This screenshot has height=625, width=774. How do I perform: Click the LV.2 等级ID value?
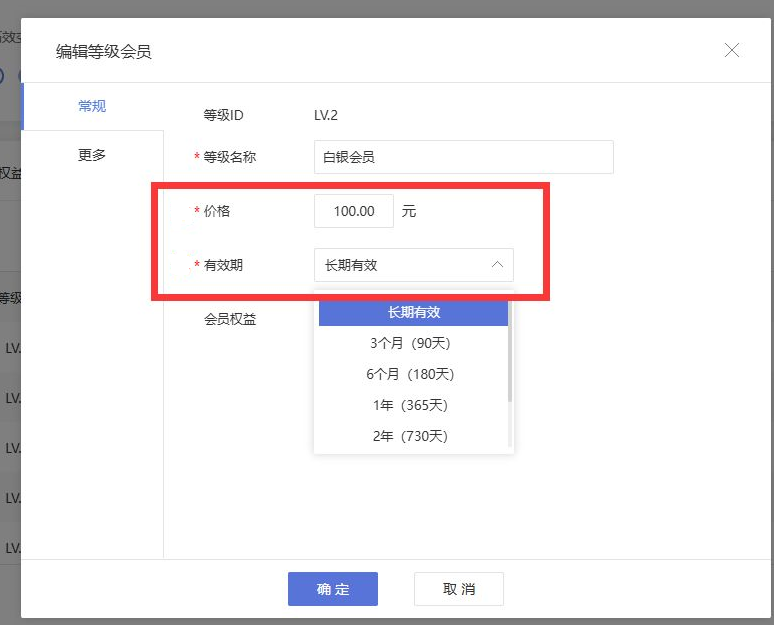[x=326, y=116]
